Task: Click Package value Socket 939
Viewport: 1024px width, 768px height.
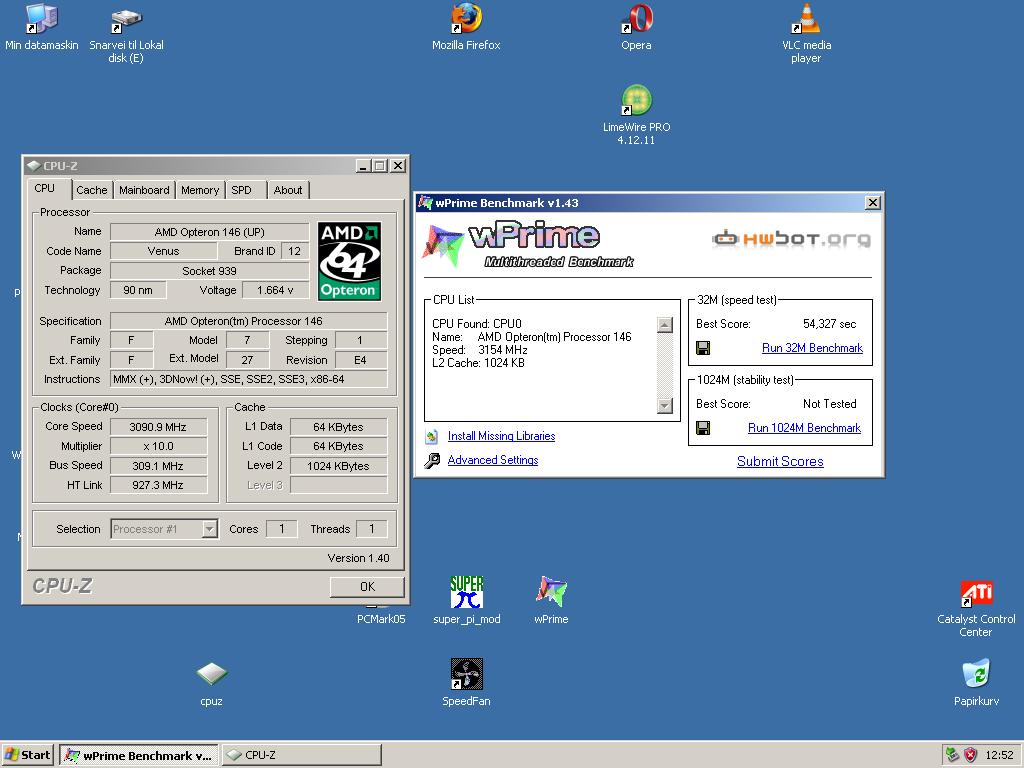Action: point(210,271)
